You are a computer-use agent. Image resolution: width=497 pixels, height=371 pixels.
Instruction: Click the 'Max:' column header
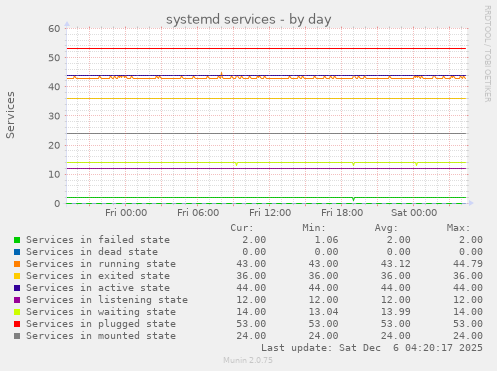coord(458,228)
